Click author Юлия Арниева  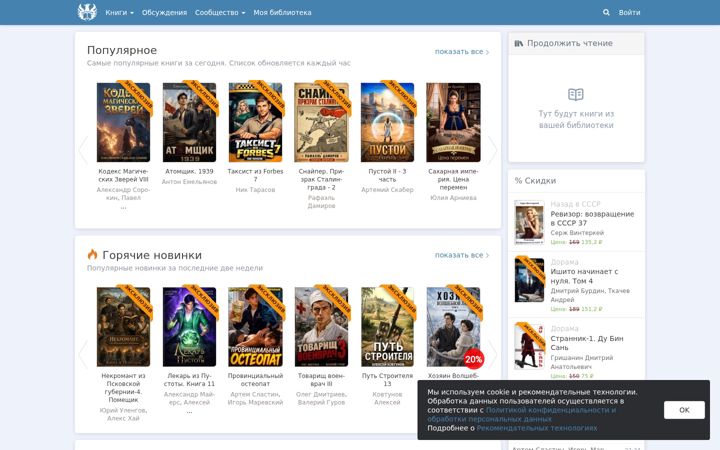tap(453, 198)
